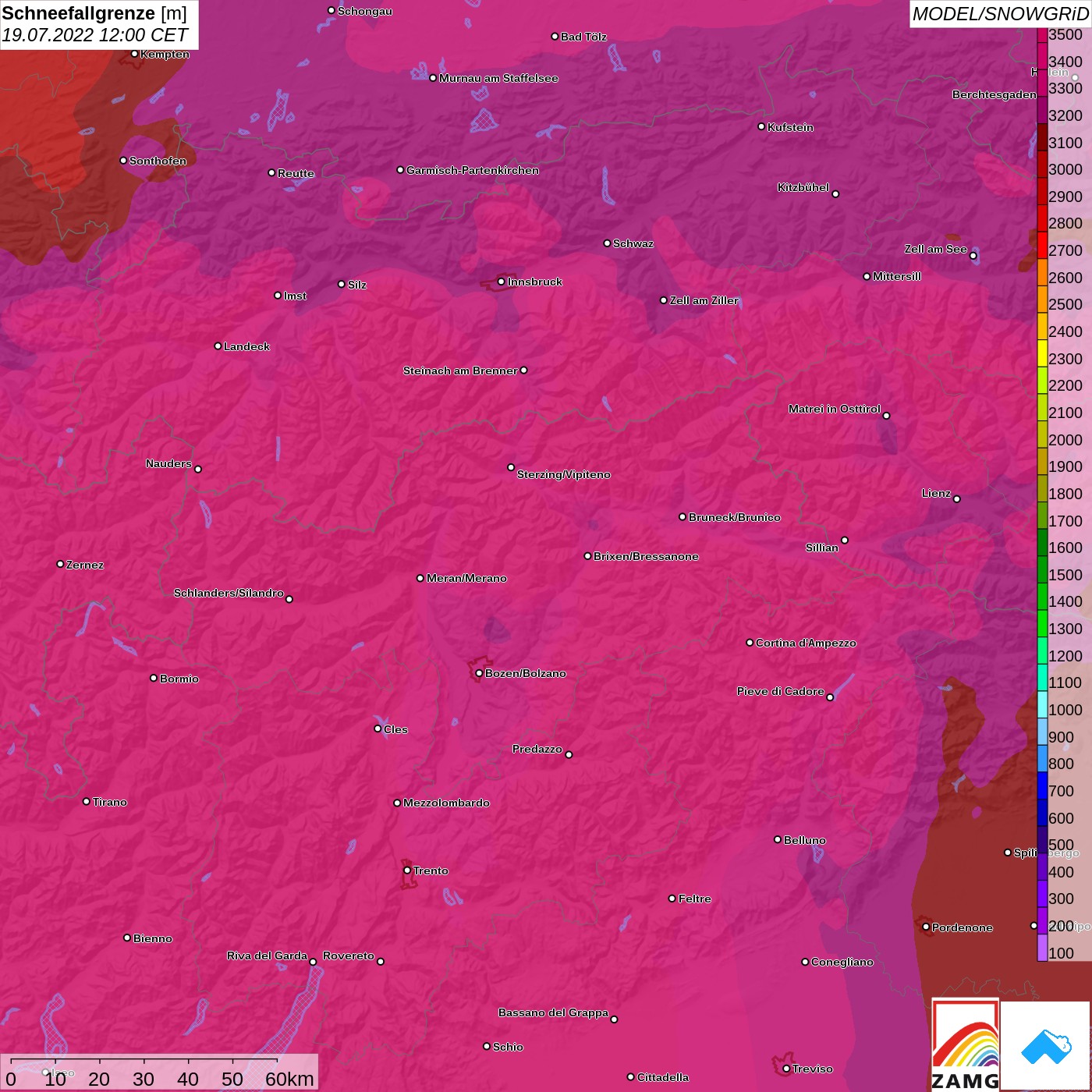Click the Feltre location dot
Viewport: 1092px width, 1092px height.
(x=672, y=899)
